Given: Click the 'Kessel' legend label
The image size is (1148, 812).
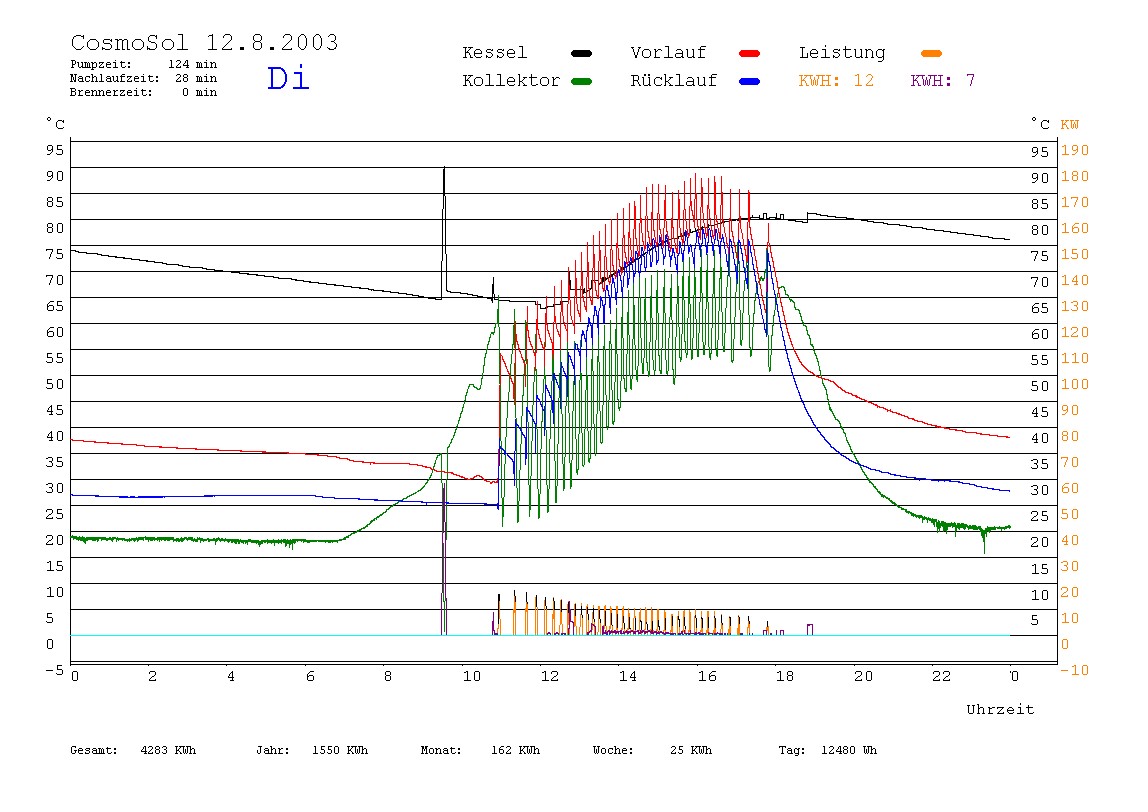Looking at the screenshot, I should (x=494, y=53).
